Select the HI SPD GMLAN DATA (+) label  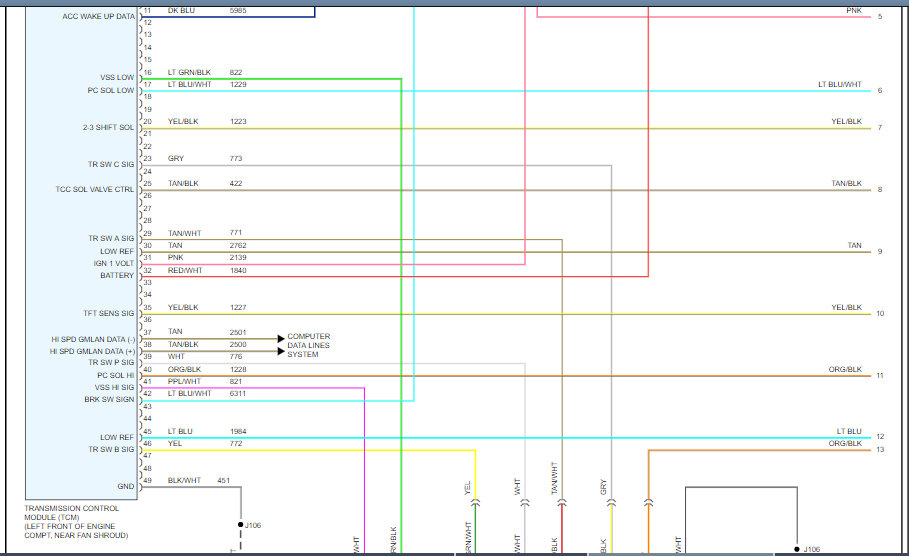coord(92,351)
